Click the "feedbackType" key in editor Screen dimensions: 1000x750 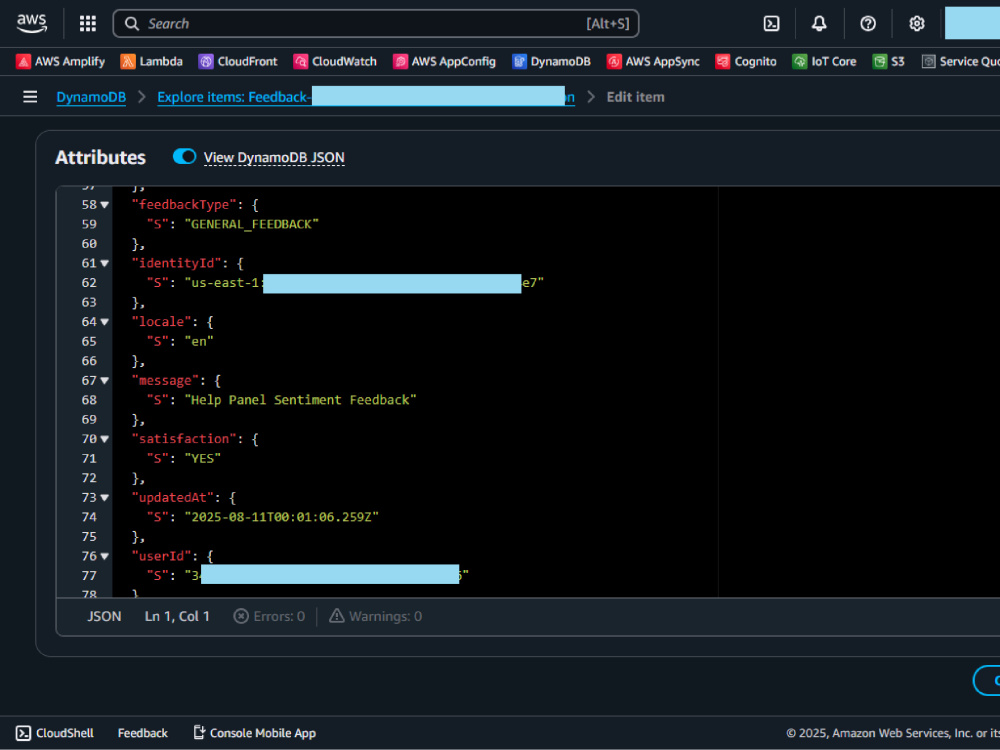184,205
